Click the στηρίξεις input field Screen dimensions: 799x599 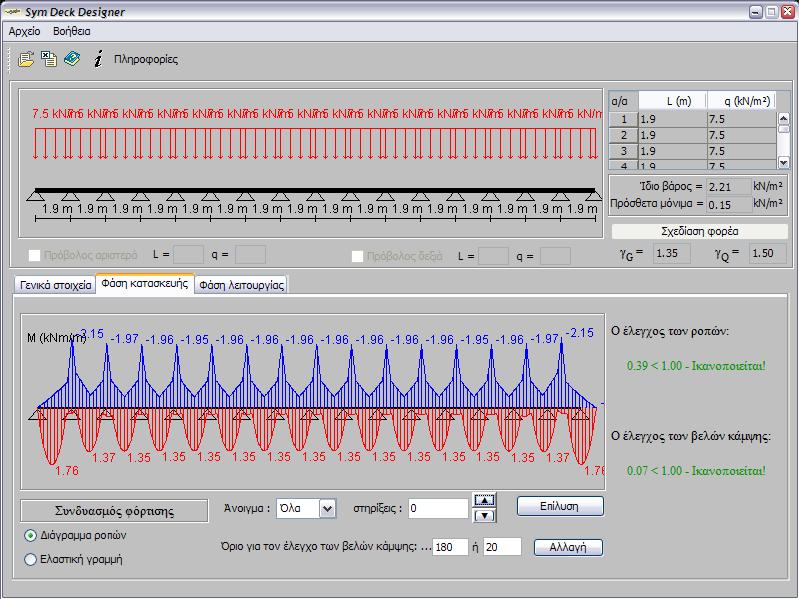coord(438,508)
